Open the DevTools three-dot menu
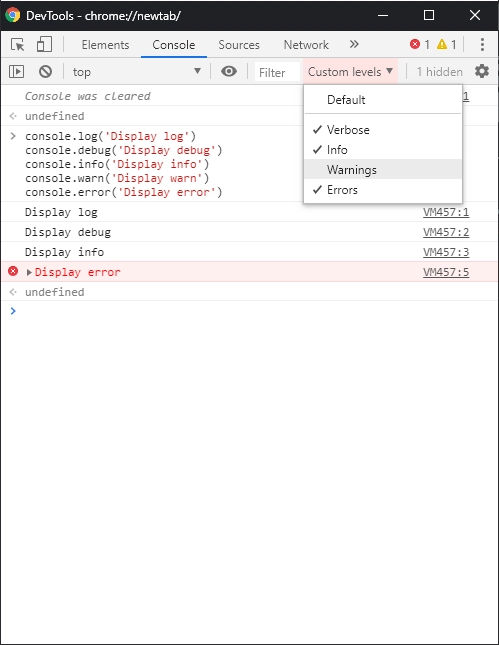This screenshot has width=499, height=645. click(482, 44)
